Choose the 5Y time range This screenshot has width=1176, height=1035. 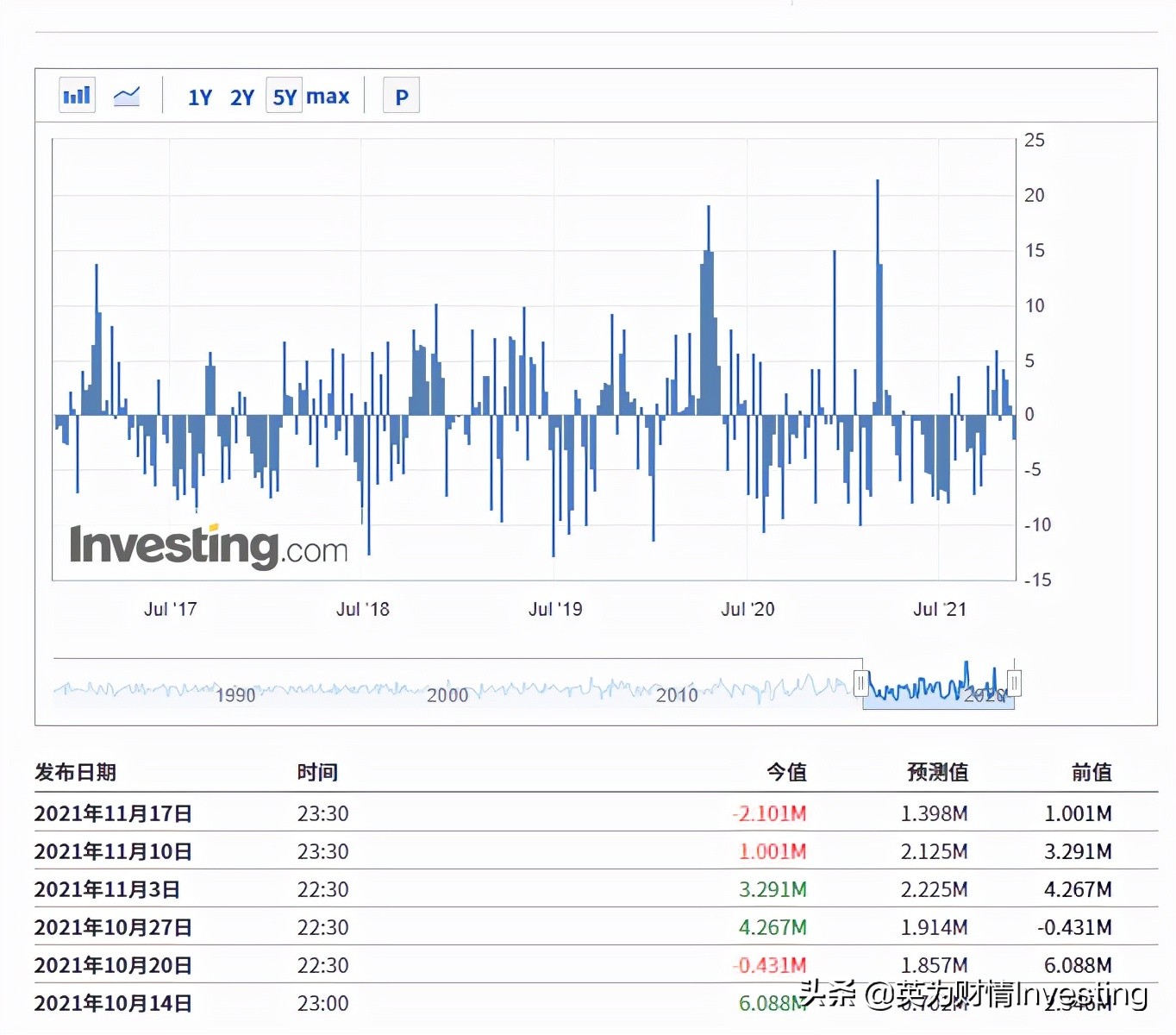(285, 97)
